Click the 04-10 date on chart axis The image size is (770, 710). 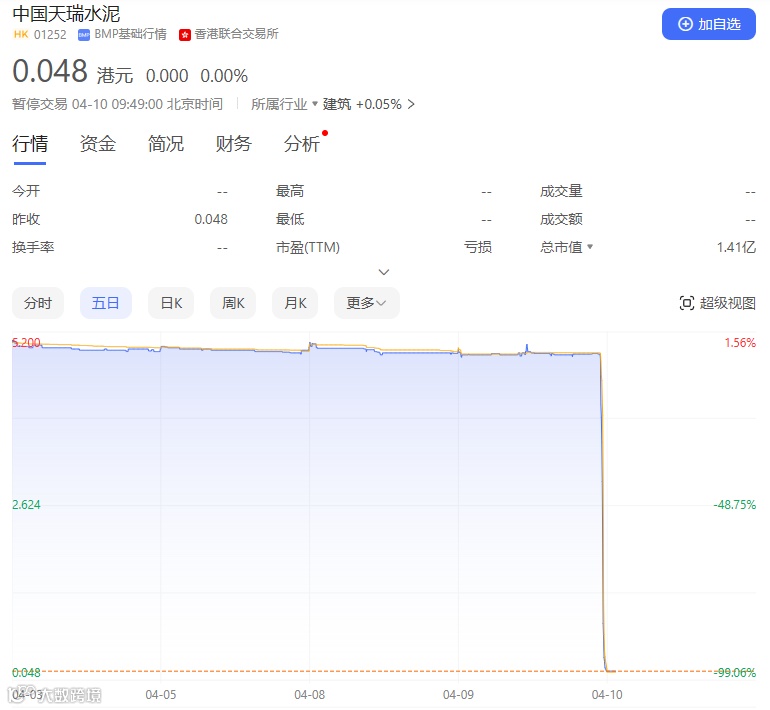607,695
